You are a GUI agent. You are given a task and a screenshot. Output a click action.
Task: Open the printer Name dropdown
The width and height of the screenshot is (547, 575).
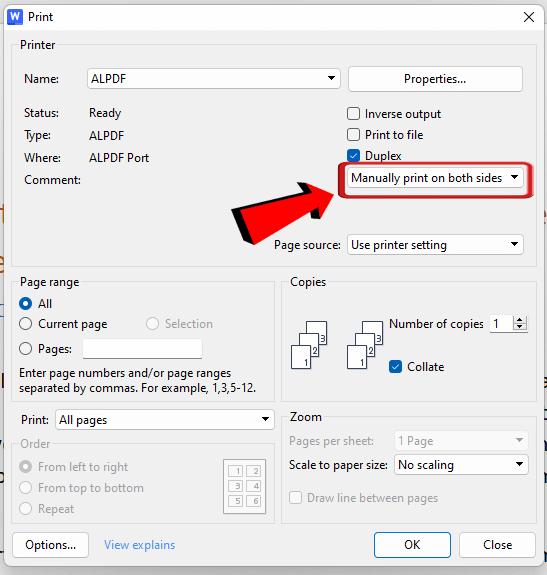point(214,78)
